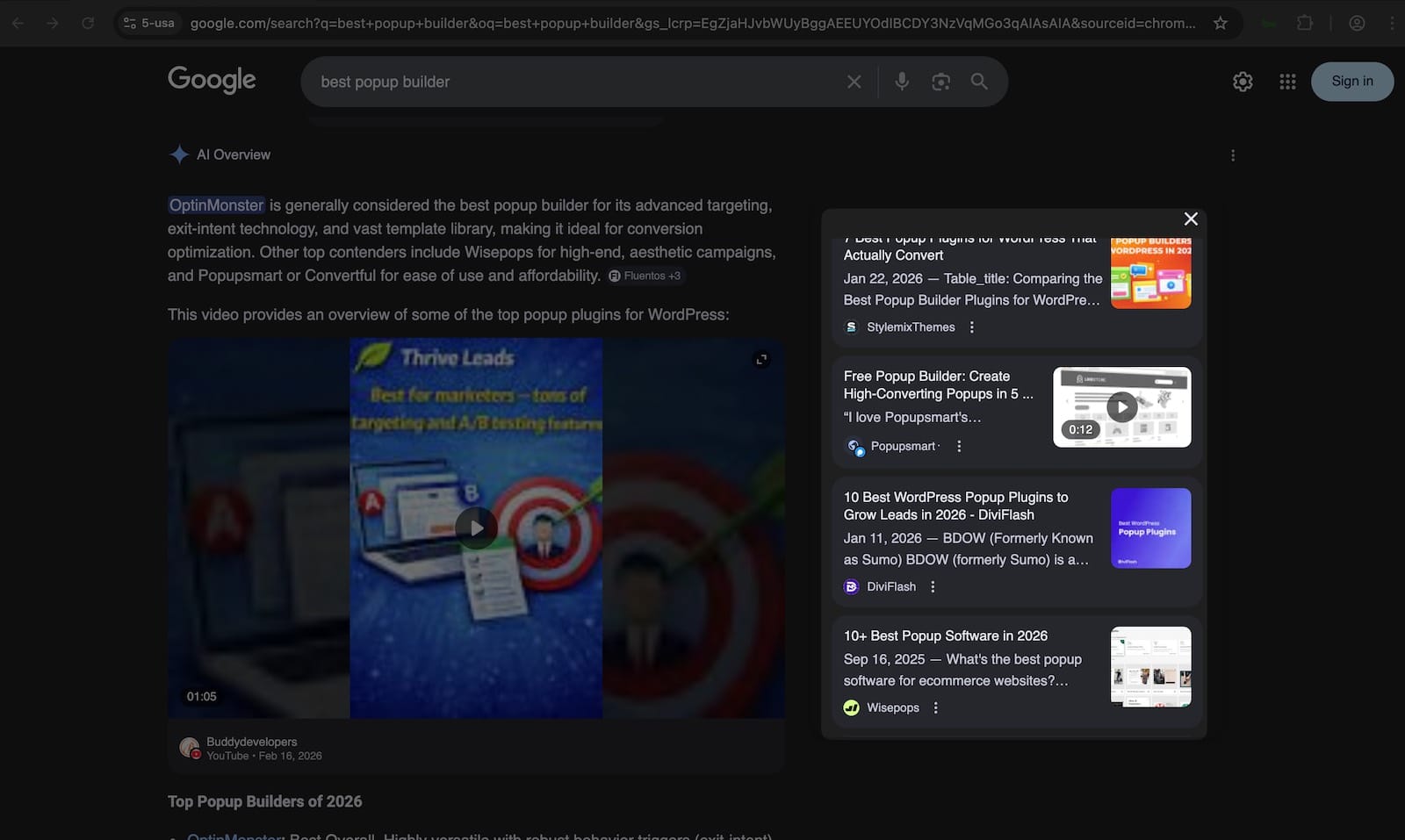This screenshot has height=840, width=1405.
Task: Close the videos sidebar panel
Action: pos(1191,219)
